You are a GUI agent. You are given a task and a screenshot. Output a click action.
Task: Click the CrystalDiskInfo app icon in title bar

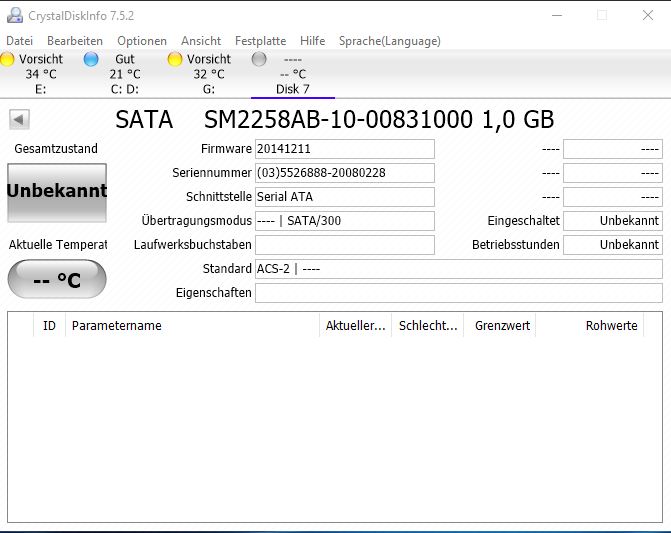[15, 15]
